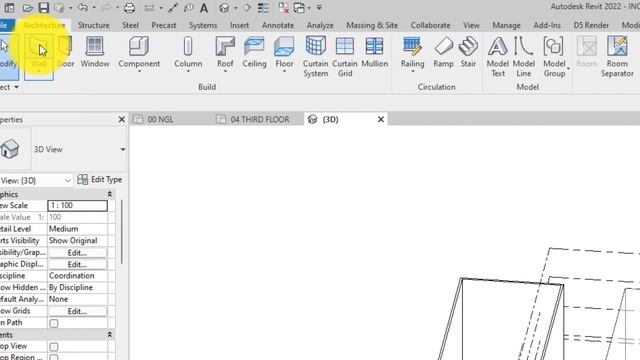Click Edit for Show Grids

[77, 311]
